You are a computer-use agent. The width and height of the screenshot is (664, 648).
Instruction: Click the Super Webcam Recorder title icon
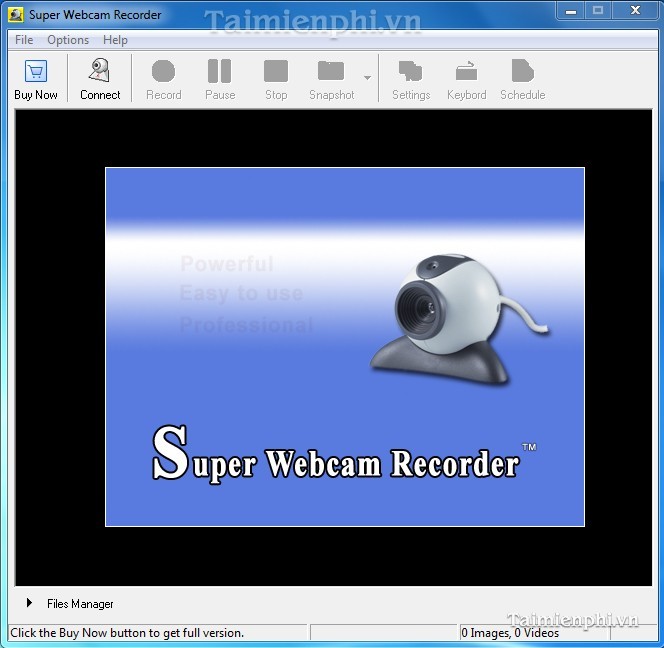click(16, 15)
